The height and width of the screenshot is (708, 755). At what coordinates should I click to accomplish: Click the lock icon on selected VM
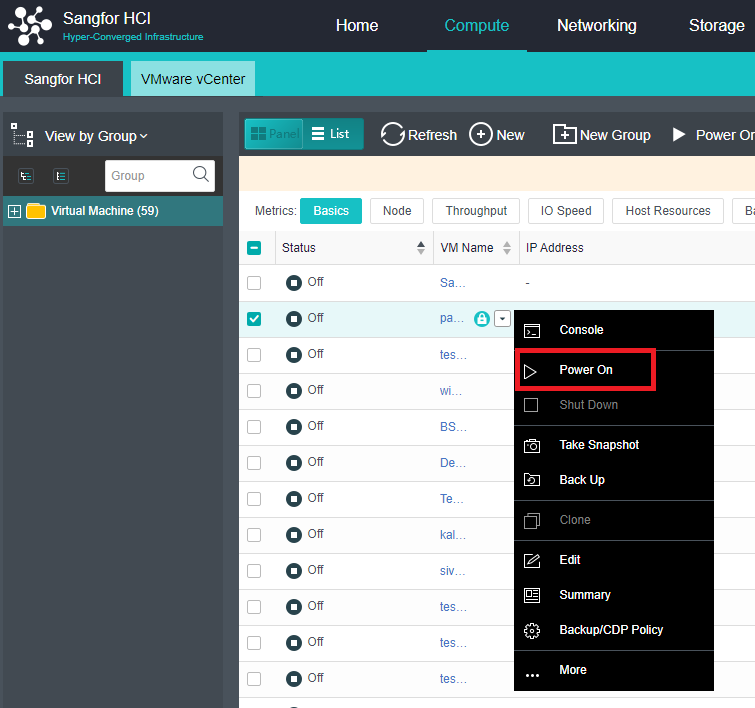[x=482, y=319]
